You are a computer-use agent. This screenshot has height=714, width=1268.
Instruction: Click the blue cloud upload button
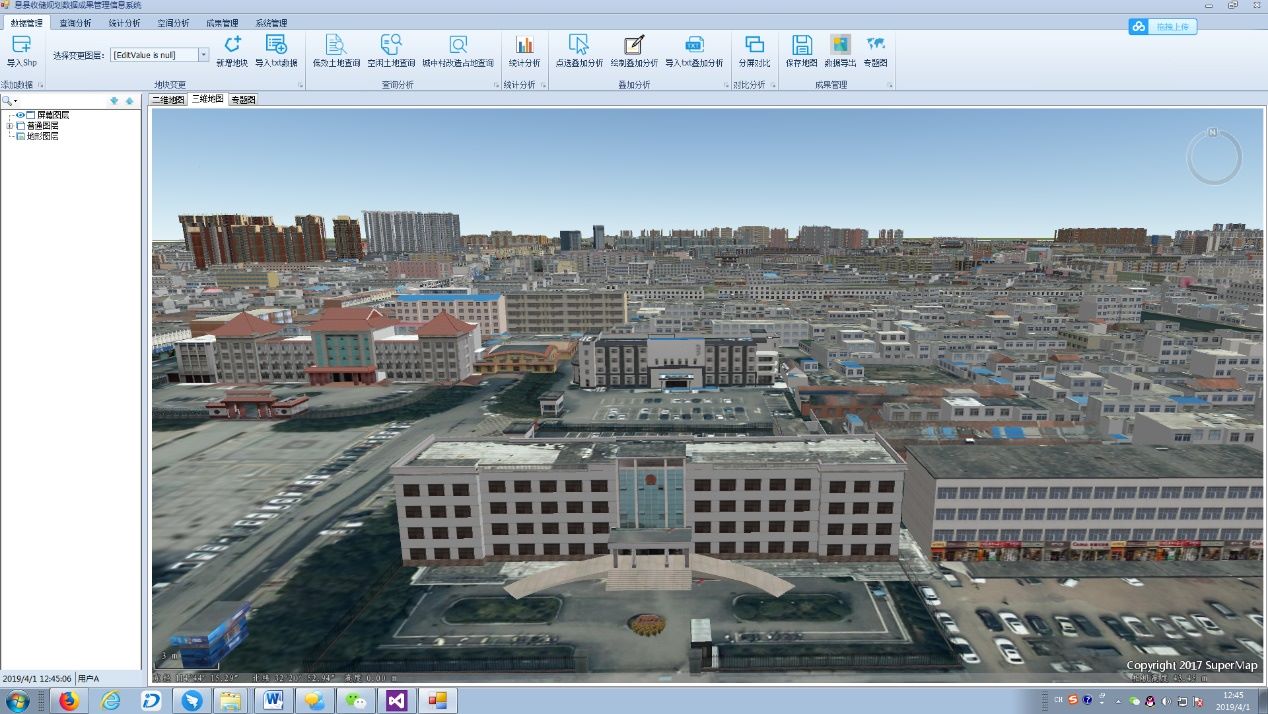[1163, 27]
